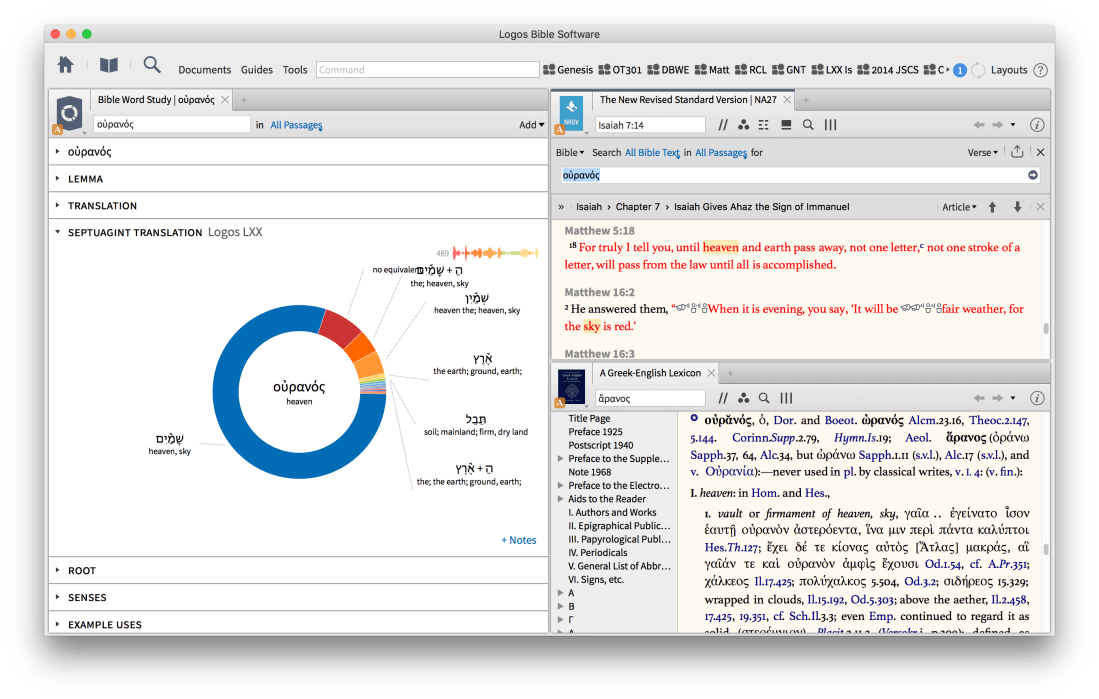Click the Lexicon panel inline search magnifier

[x=763, y=398]
